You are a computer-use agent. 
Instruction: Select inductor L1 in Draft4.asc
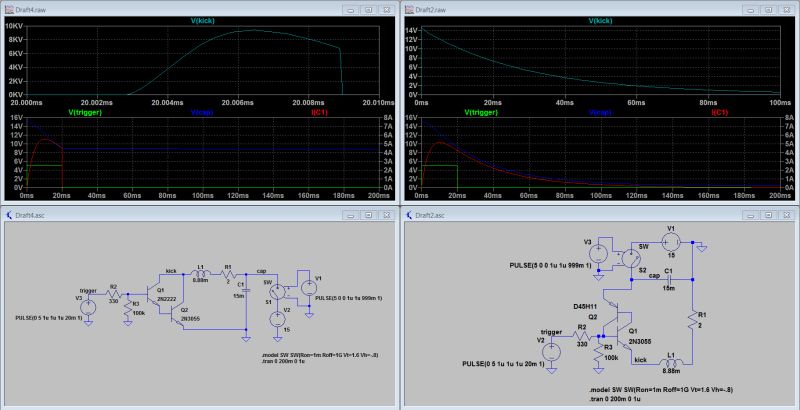[x=199, y=273]
